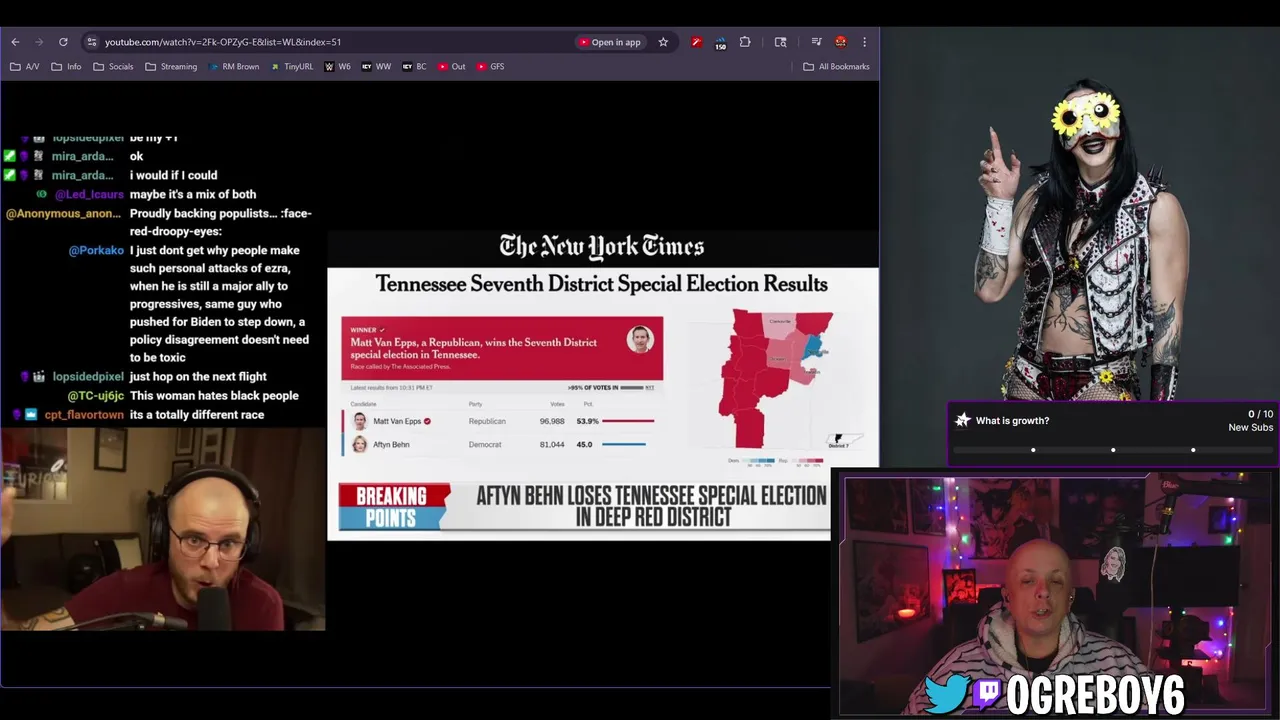The height and width of the screenshot is (720, 1280).
Task: Open the BC bookmark
Action: pyautogui.click(x=414, y=67)
